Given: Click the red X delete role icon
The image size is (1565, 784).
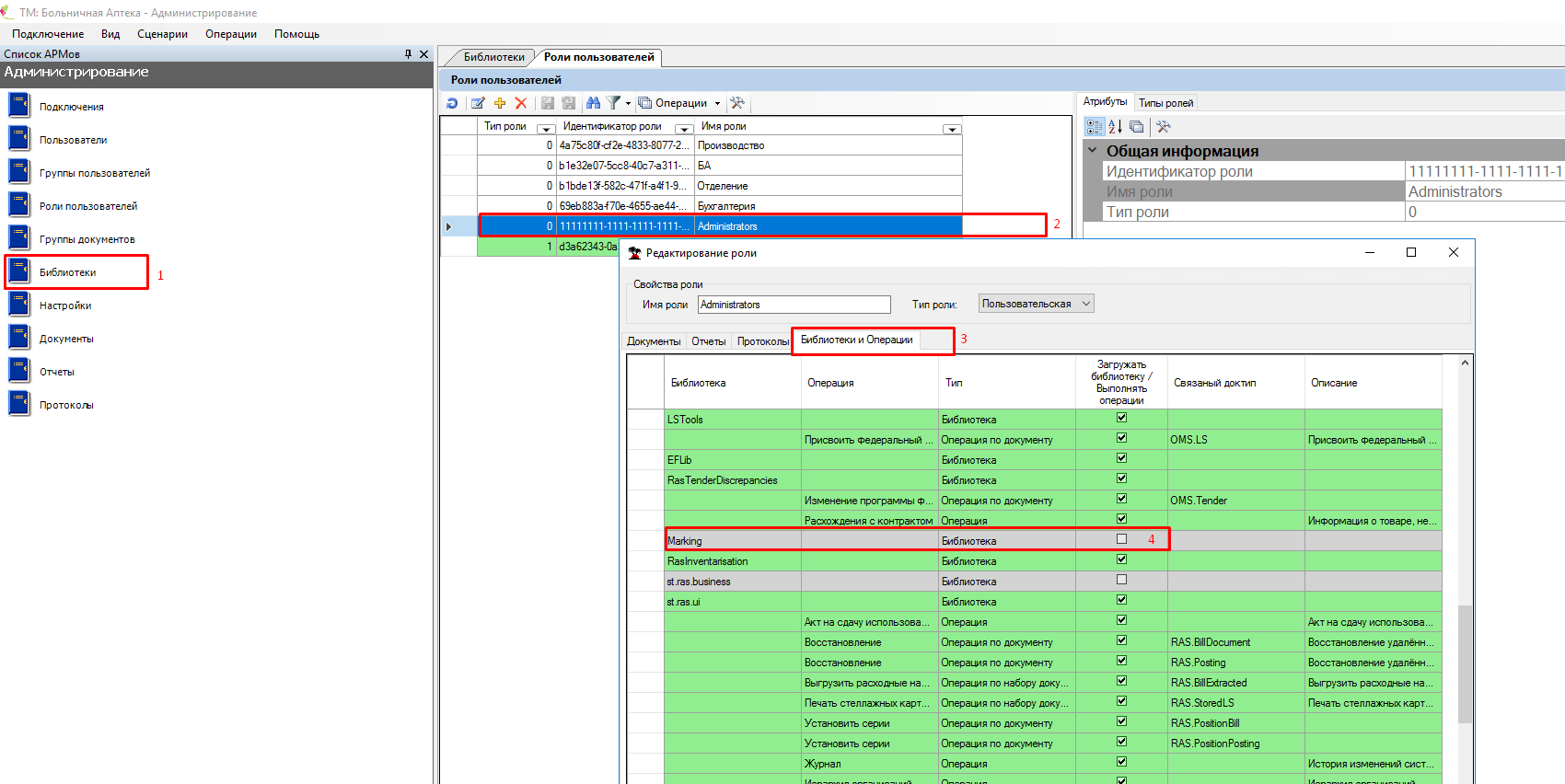Looking at the screenshot, I should (x=521, y=103).
